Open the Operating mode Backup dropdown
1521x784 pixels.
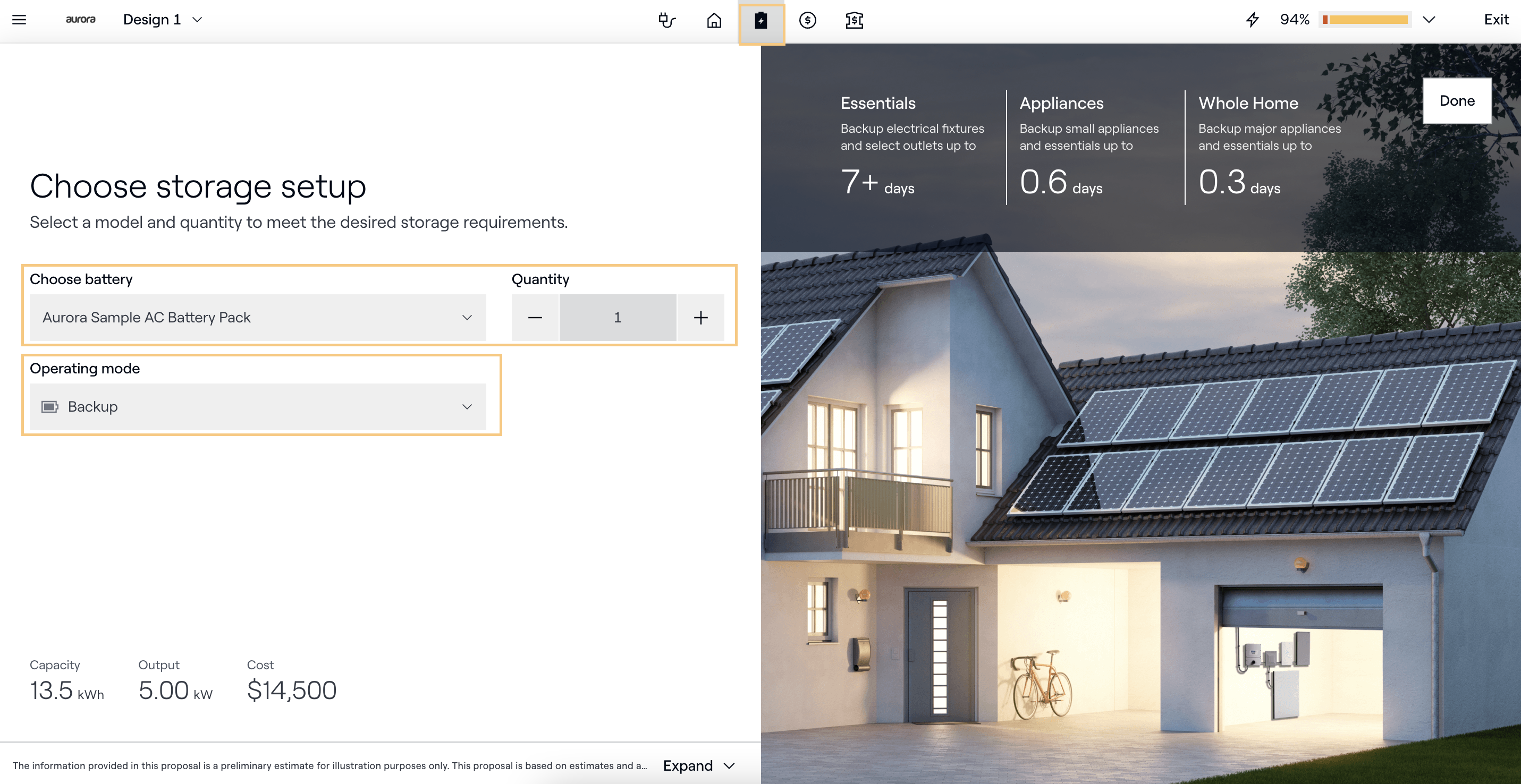(257, 406)
